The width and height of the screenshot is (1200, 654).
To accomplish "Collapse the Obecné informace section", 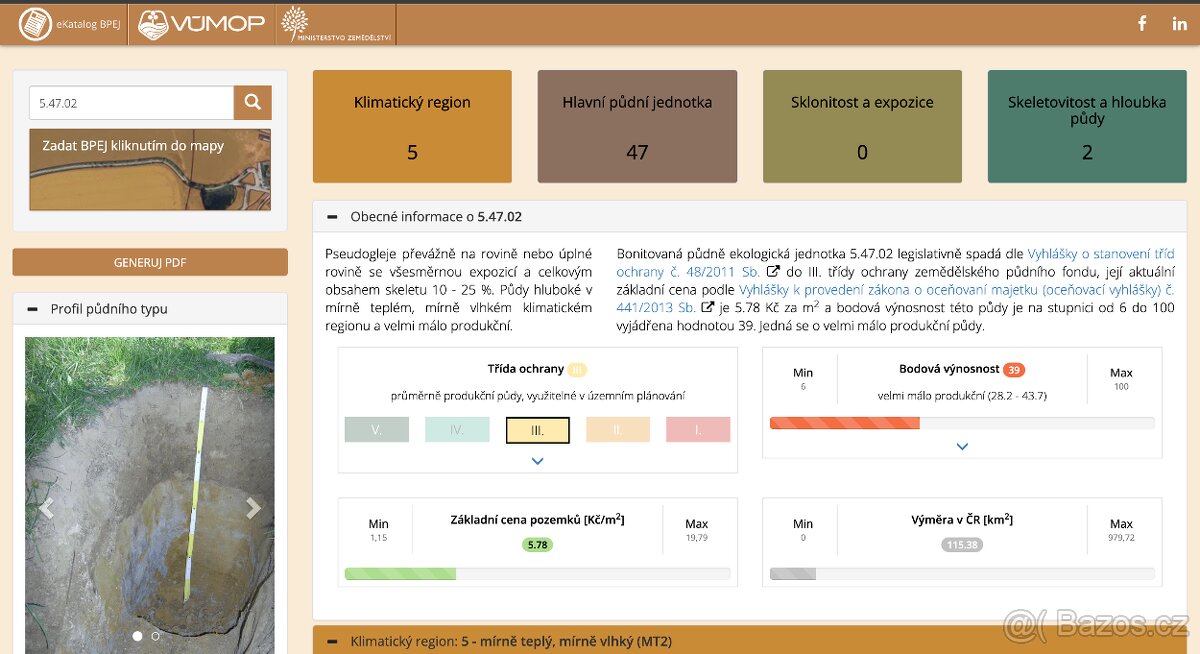I will point(330,216).
